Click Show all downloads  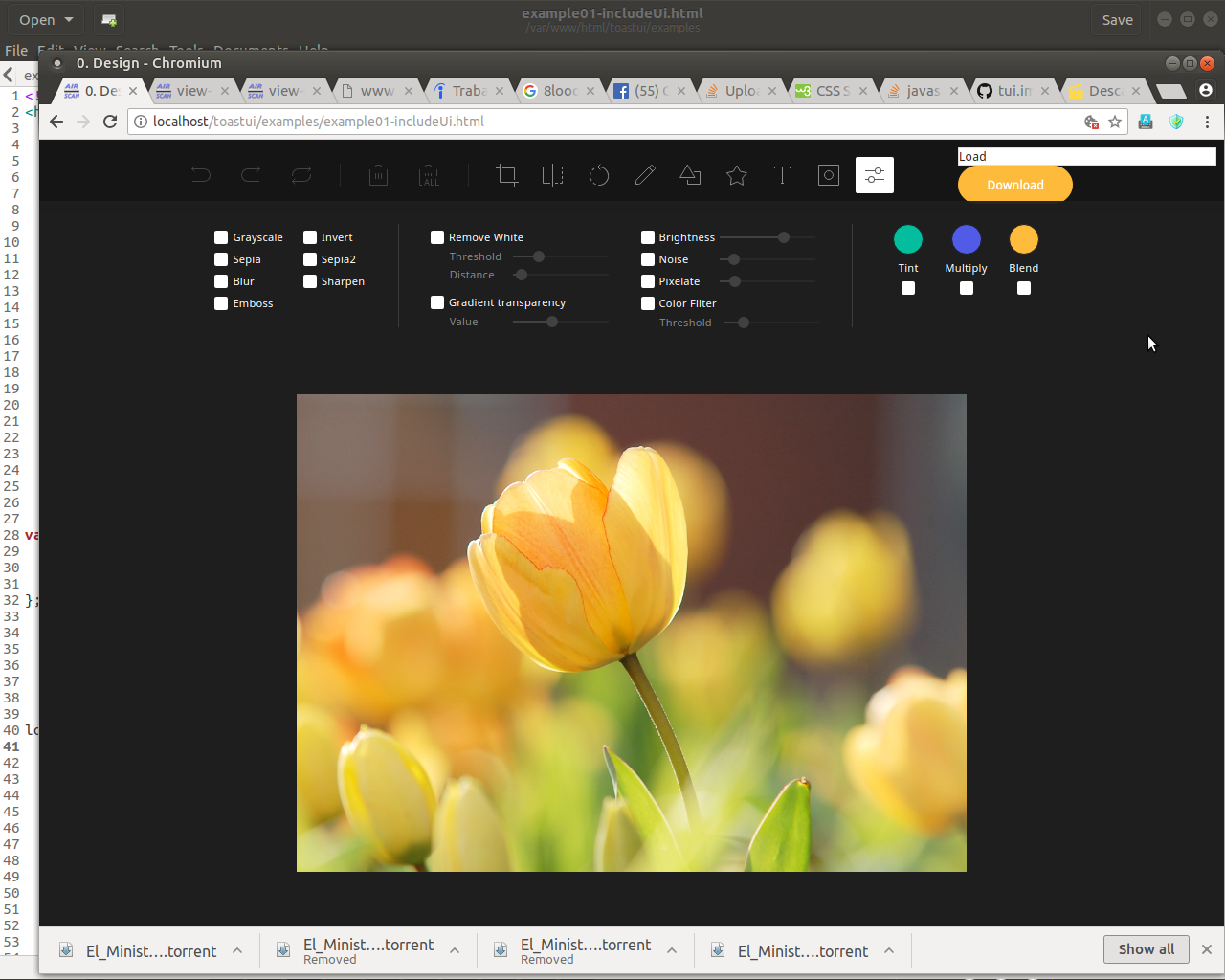(1146, 948)
